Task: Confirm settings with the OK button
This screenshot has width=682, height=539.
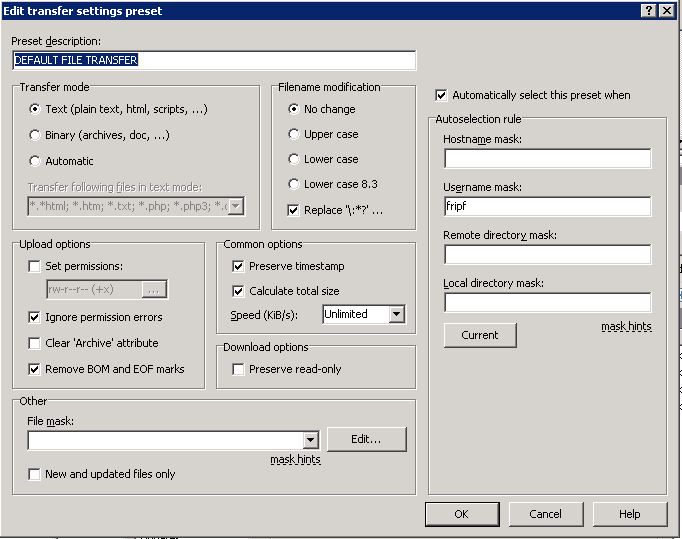Action: click(461, 514)
